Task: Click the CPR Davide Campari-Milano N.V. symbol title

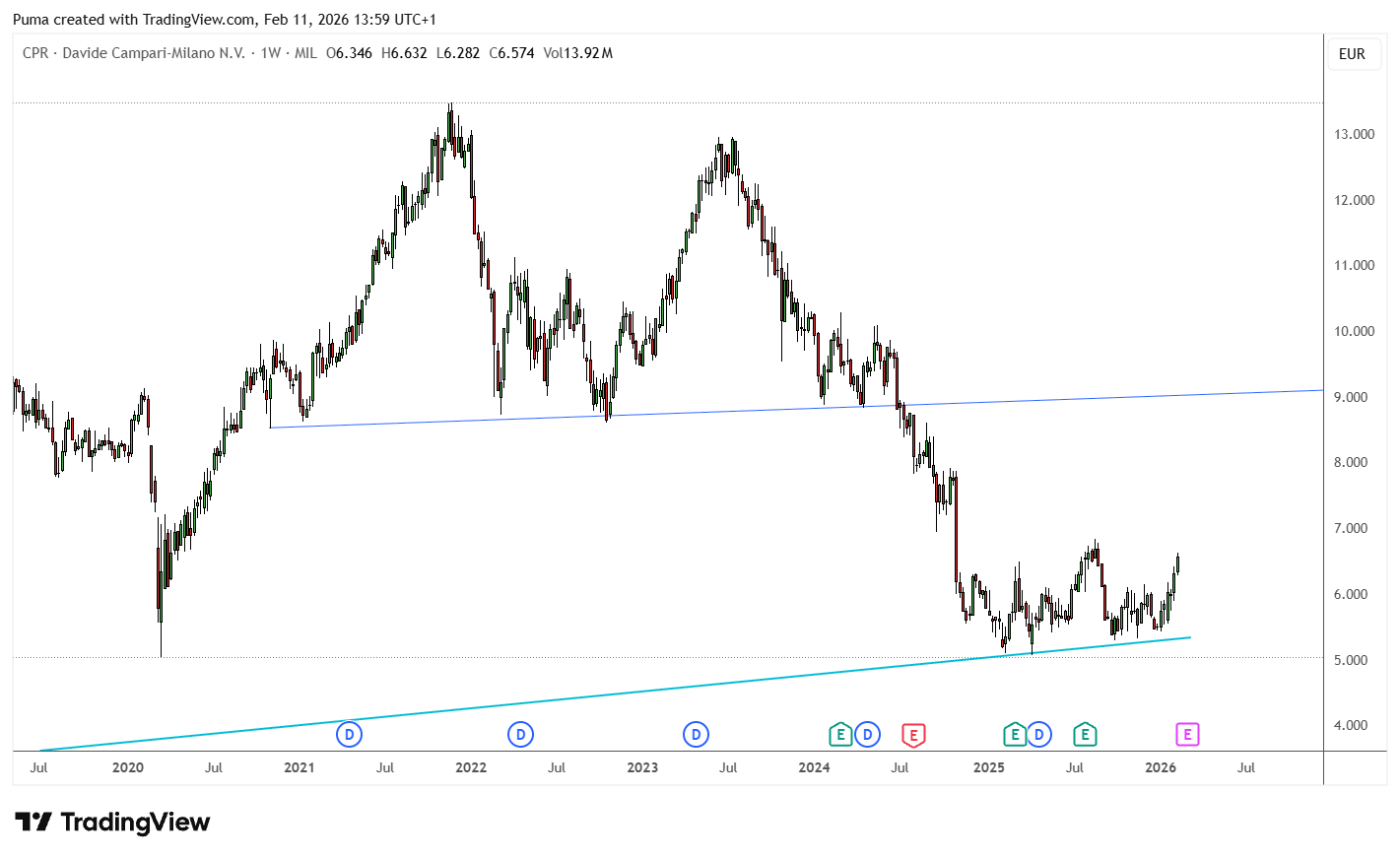Action: click(134, 53)
